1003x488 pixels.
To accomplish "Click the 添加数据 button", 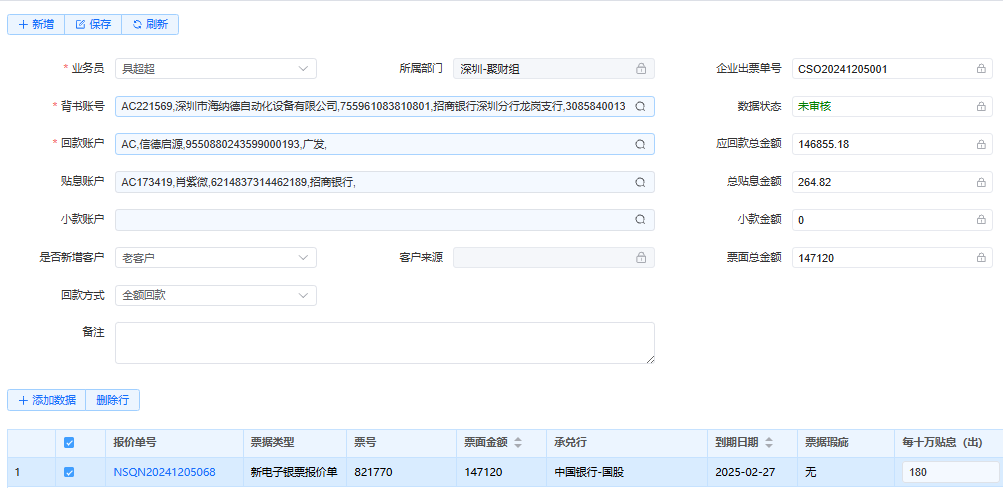I will click(x=47, y=400).
